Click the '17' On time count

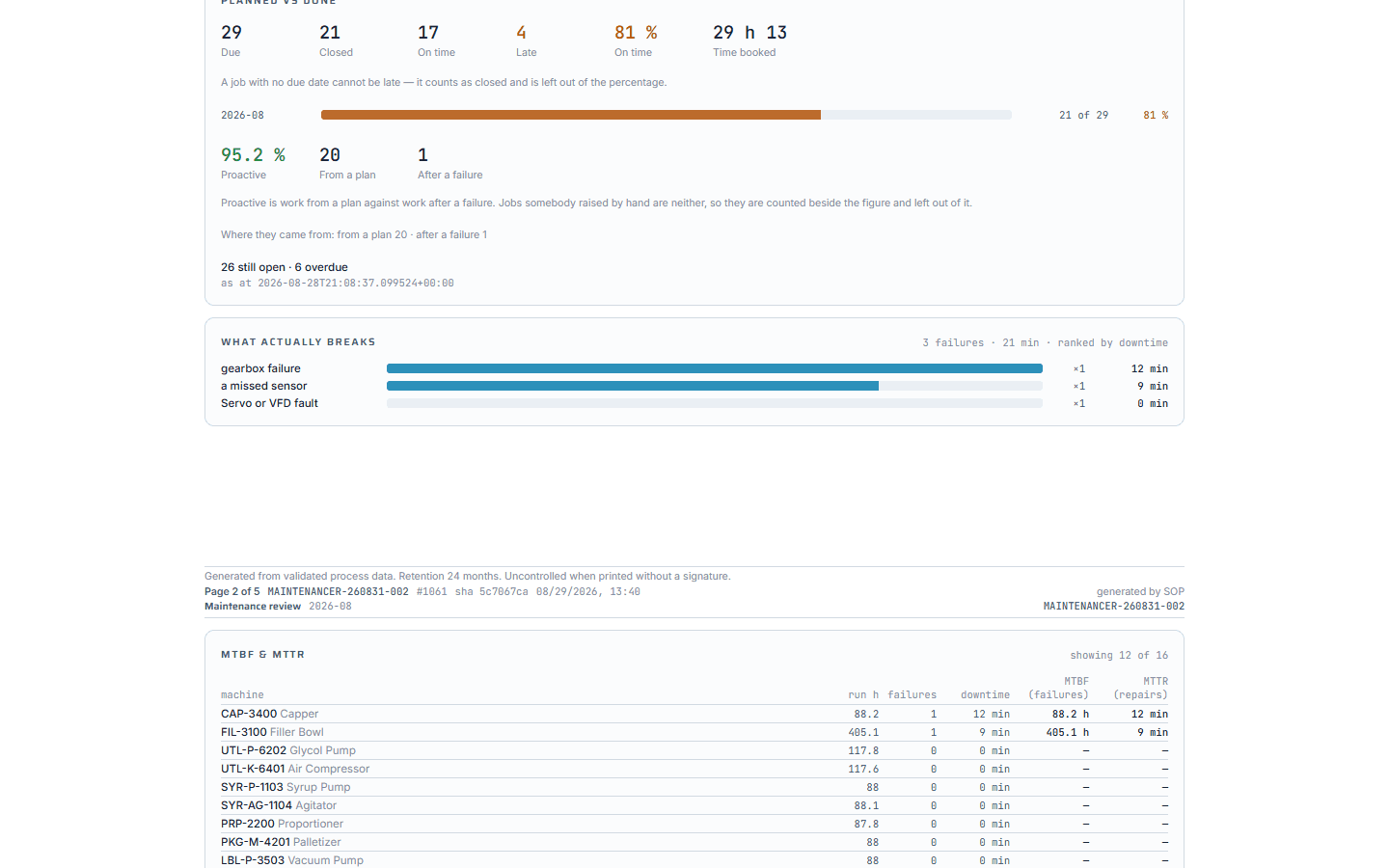tap(428, 33)
